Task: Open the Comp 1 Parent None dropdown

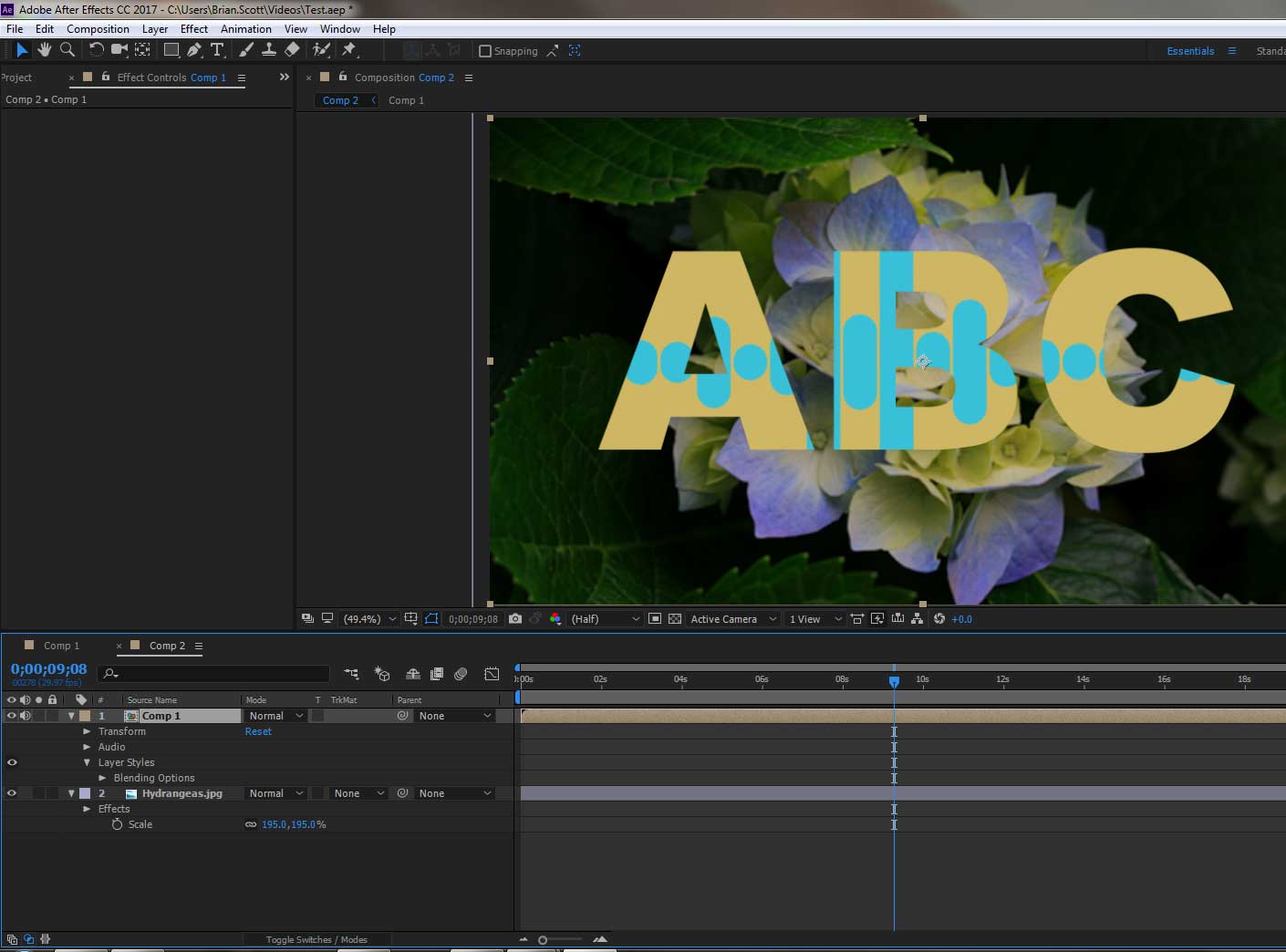Action: click(454, 716)
